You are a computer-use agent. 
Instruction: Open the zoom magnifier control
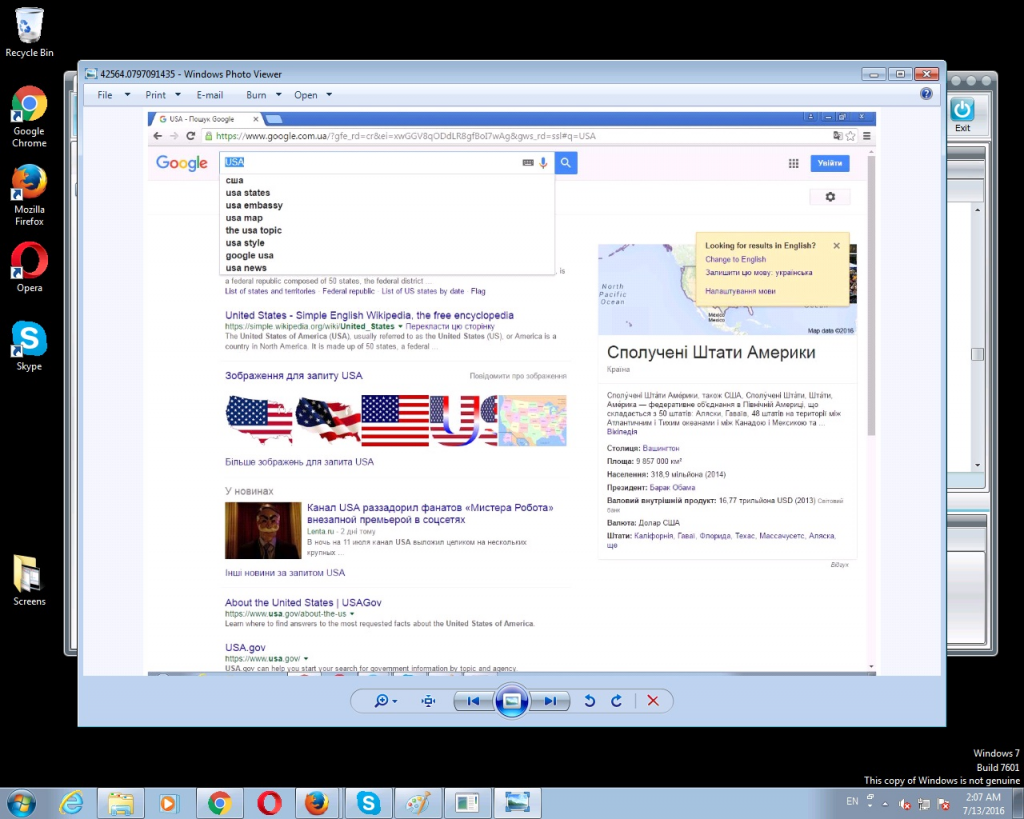[x=383, y=701]
